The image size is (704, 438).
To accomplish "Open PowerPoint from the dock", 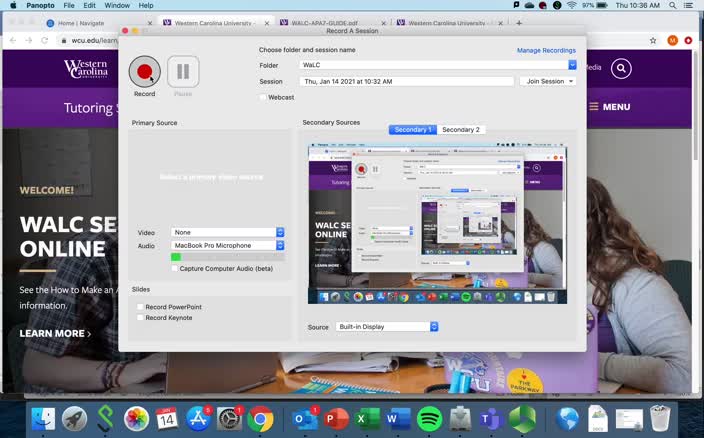I will 336,418.
